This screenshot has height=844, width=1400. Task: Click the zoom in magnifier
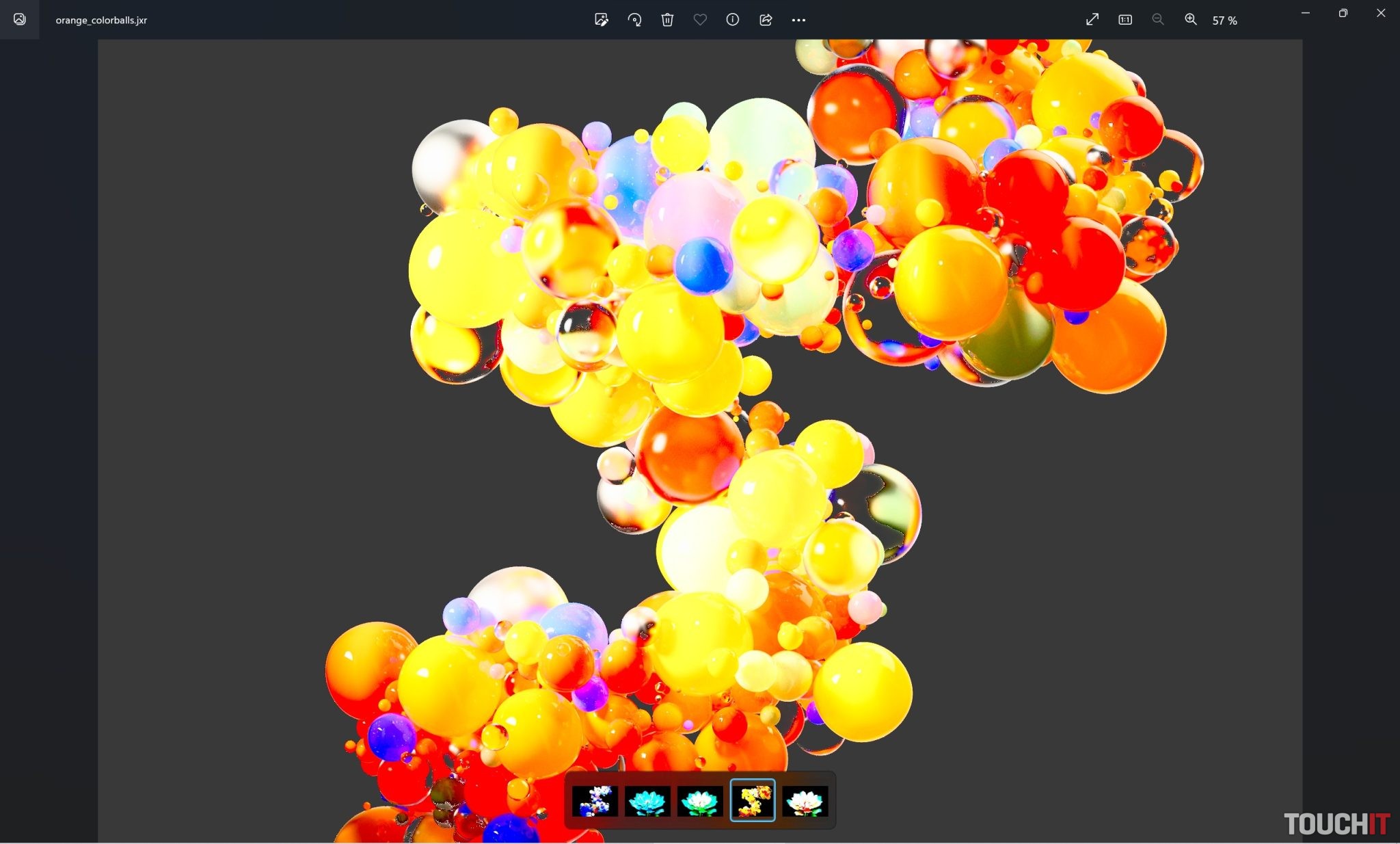point(1191,20)
